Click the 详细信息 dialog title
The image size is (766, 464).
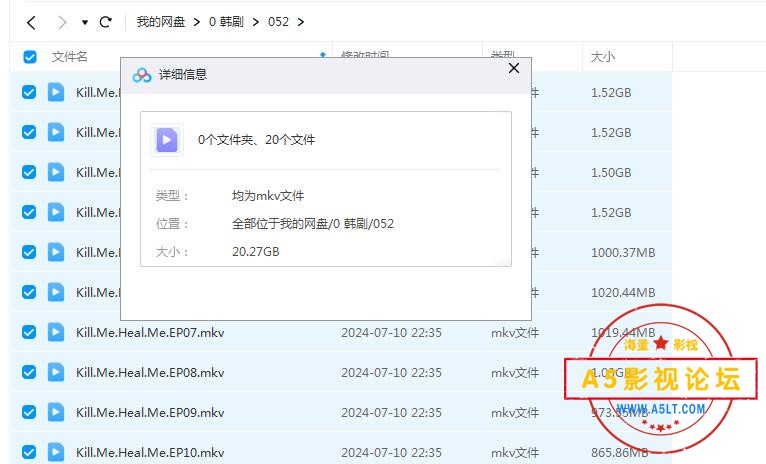[183, 74]
